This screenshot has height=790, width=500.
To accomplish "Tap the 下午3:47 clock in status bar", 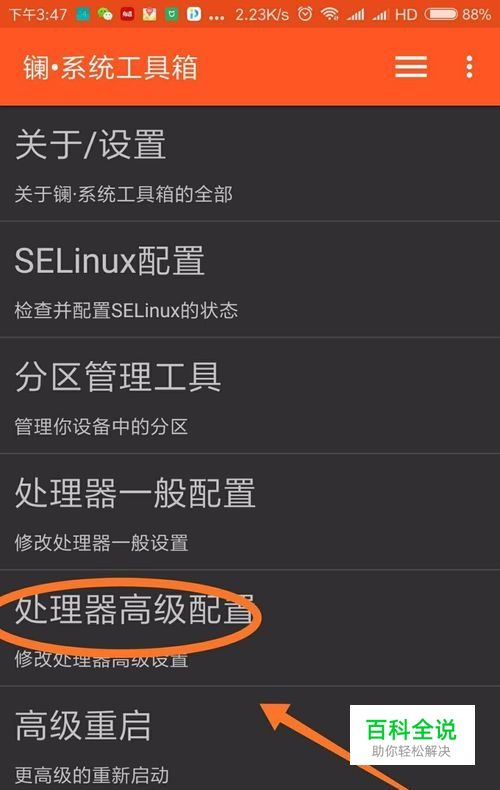I will click(x=38, y=14).
